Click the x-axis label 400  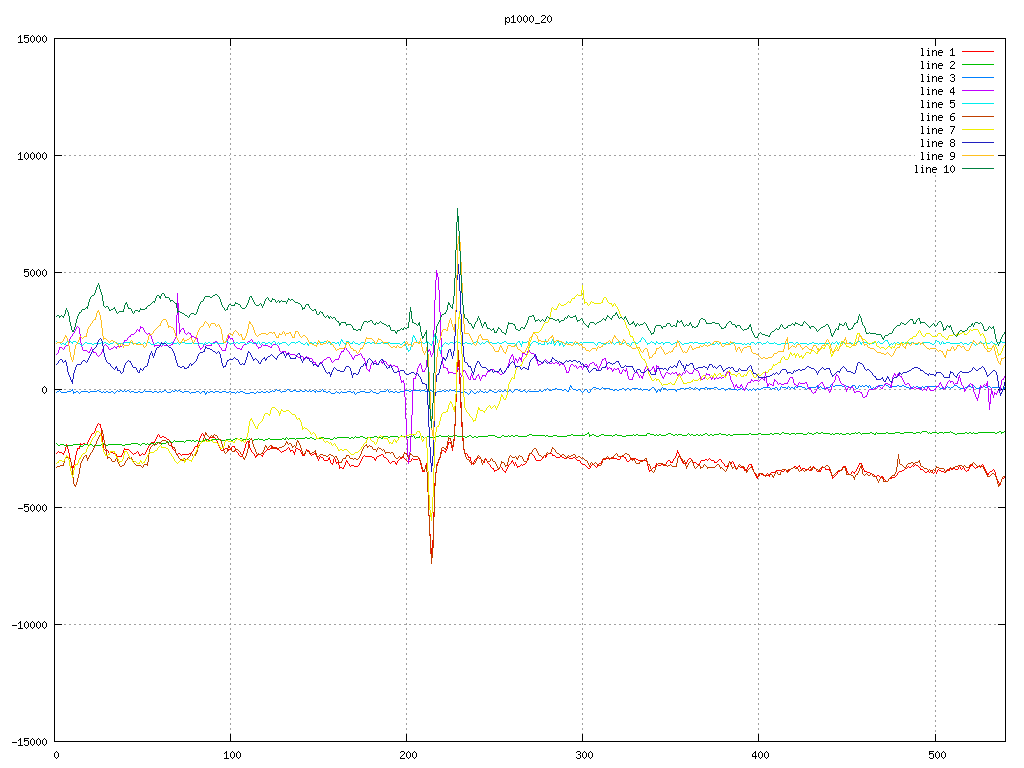click(761, 756)
